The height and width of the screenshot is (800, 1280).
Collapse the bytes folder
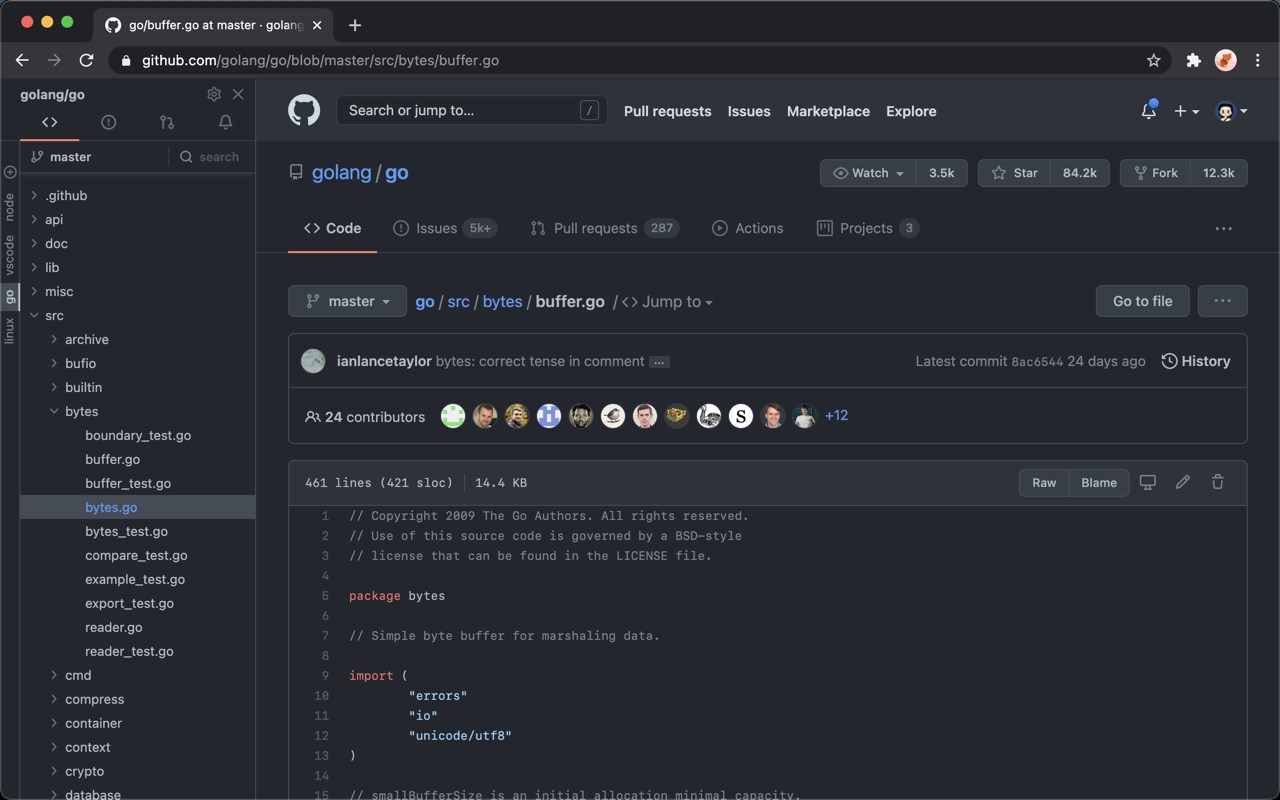tap(81, 411)
